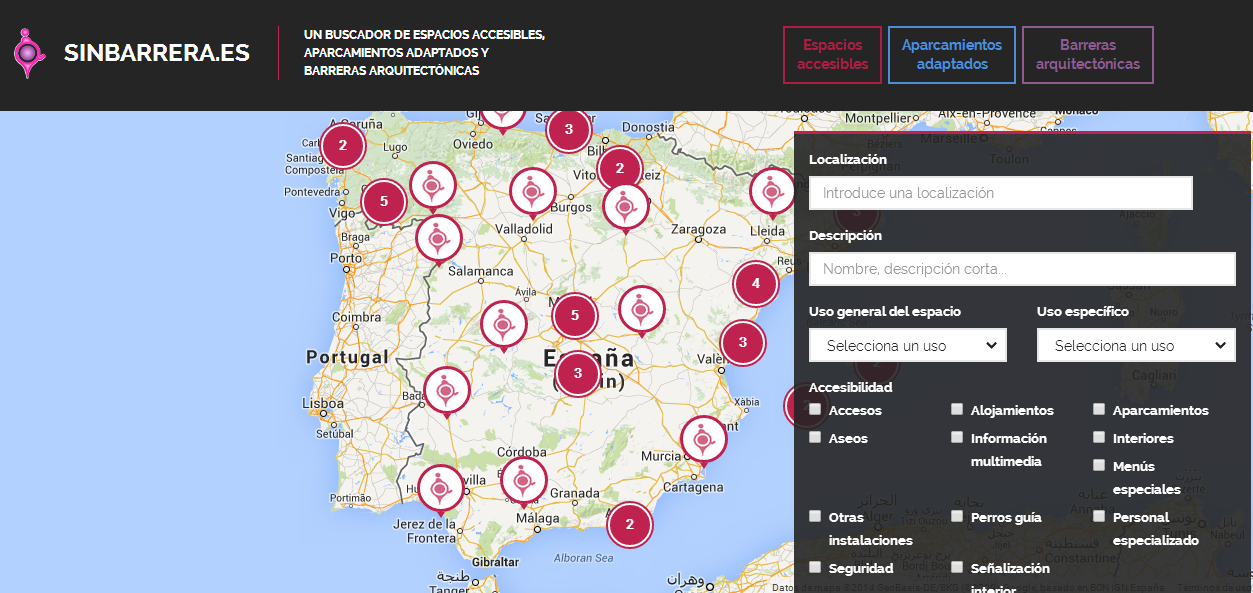The width and height of the screenshot is (1253, 593).
Task: Select the wheelchair pin near Oviedo
Action: pyautogui.click(x=503, y=118)
